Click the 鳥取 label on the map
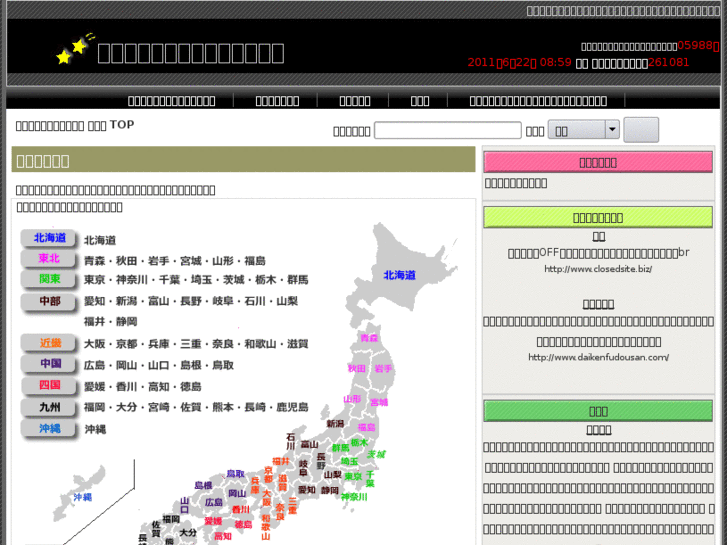 (x=235, y=474)
